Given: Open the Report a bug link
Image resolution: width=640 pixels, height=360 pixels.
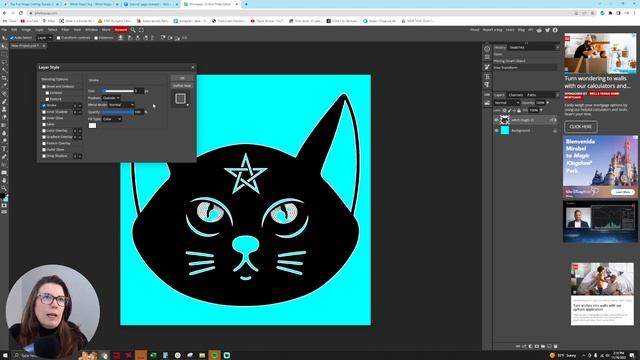Looking at the screenshot, I should coord(492,30).
